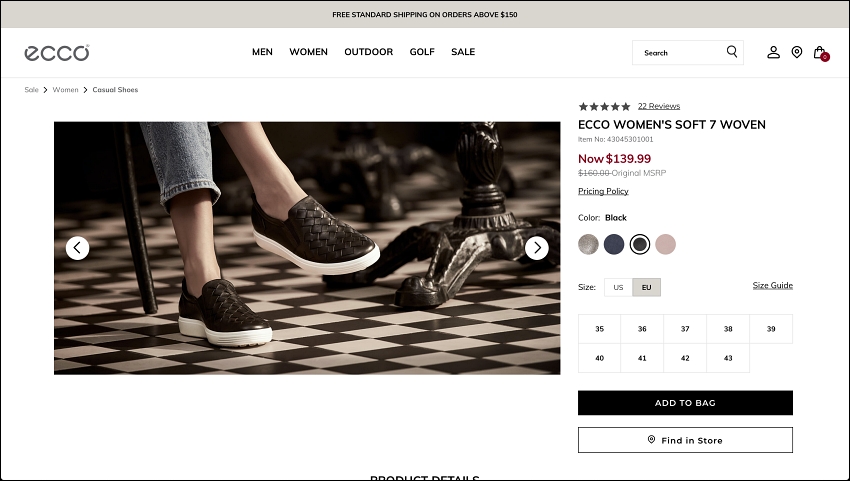Image resolution: width=850 pixels, height=481 pixels.
Task: Click the search magnifier icon
Action: pyautogui.click(x=732, y=52)
